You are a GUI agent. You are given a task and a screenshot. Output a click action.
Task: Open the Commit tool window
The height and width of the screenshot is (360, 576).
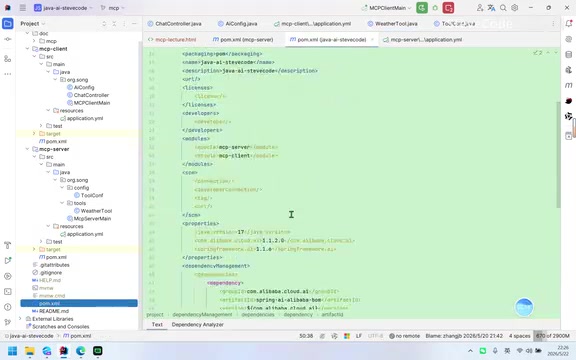[8, 39]
